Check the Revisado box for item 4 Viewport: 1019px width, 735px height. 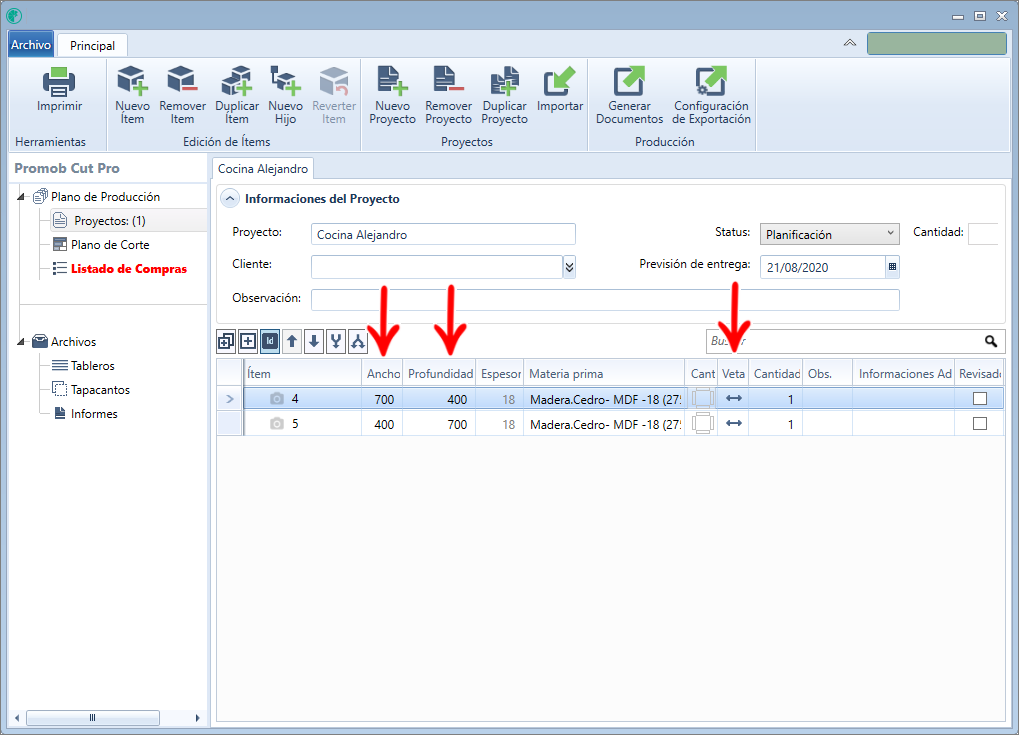(x=980, y=399)
